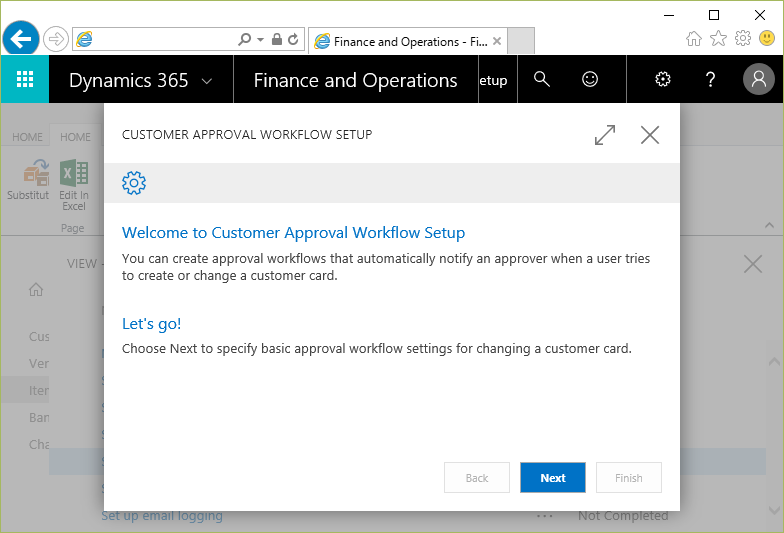Click the yellow smiley browser feedback icon
The height and width of the screenshot is (533, 784).
[x=767, y=38]
